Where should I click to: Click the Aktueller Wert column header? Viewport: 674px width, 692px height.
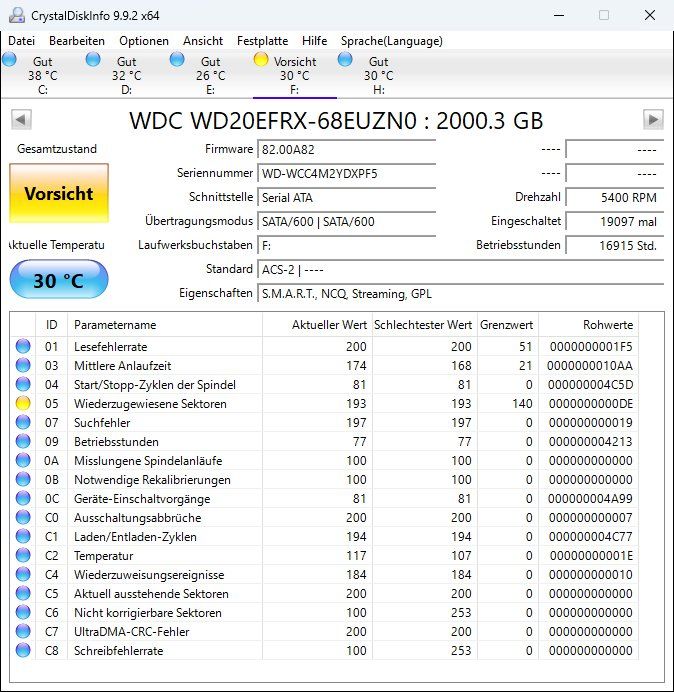click(317, 325)
